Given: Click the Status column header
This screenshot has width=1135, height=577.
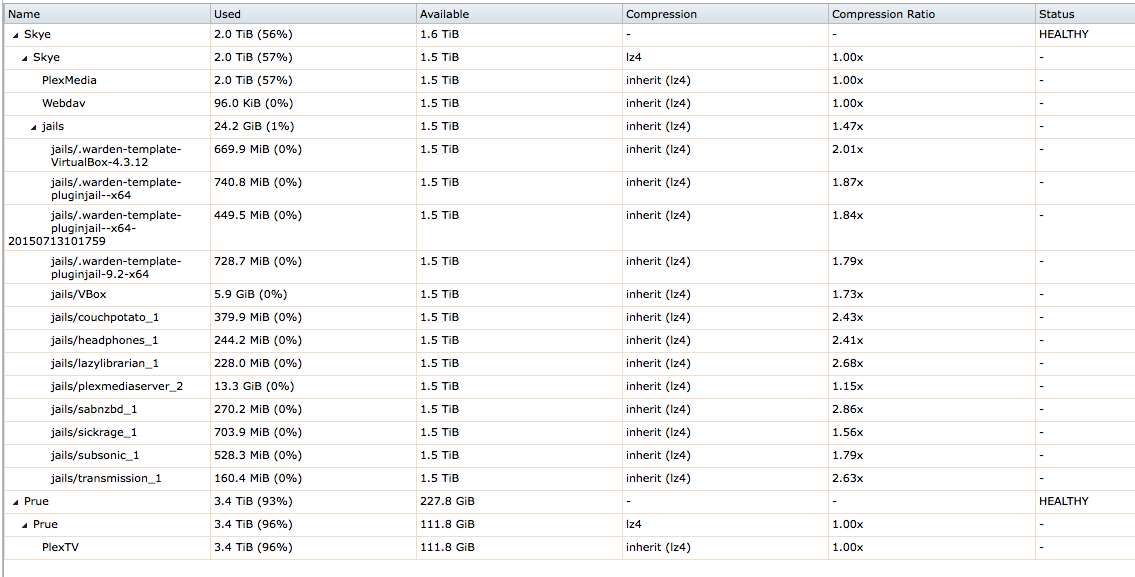Looking at the screenshot, I should pyautogui.click(x=1084, y=14).
